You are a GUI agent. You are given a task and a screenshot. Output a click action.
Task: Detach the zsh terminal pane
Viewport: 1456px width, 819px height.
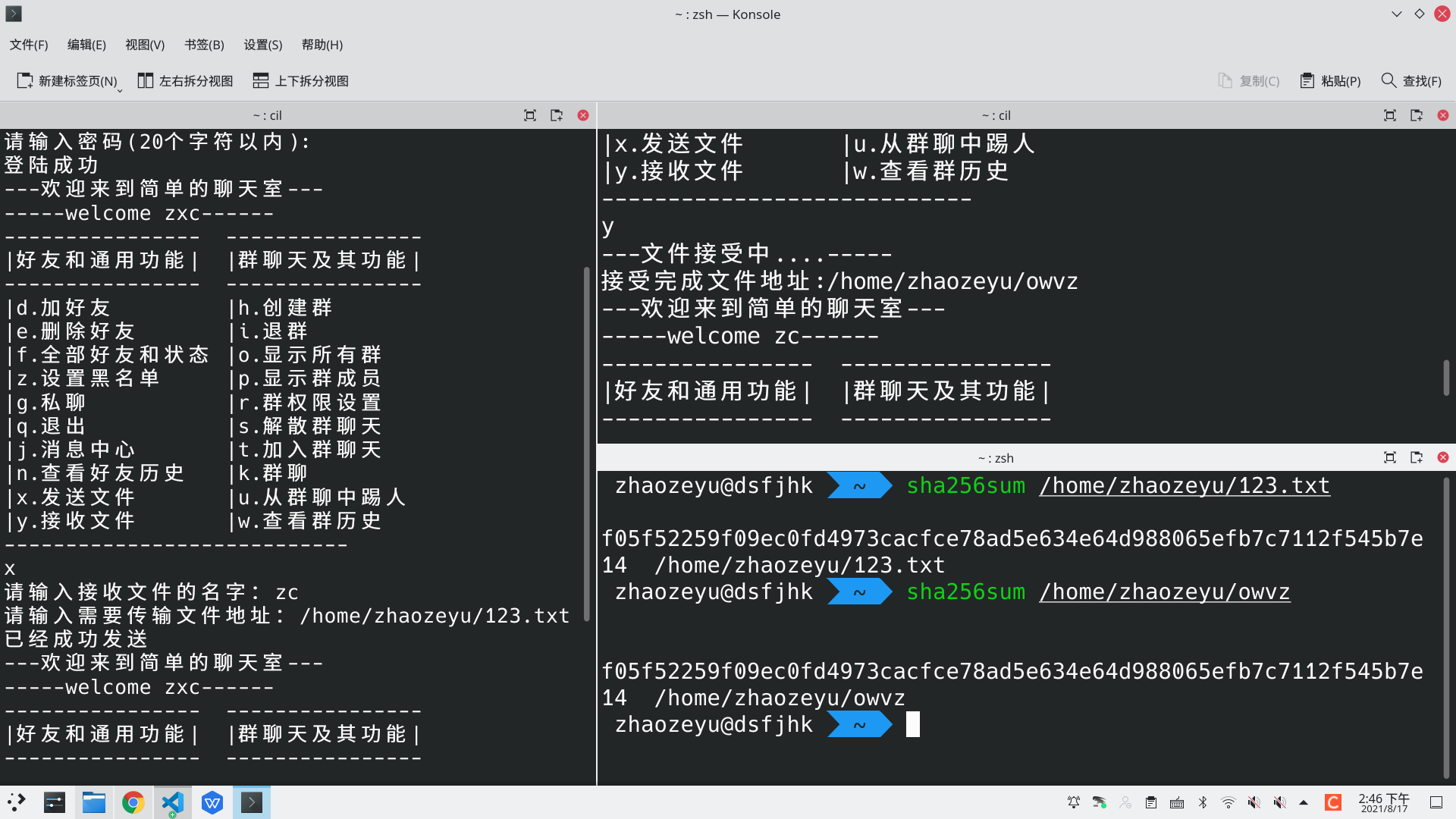click(1417, 457)
